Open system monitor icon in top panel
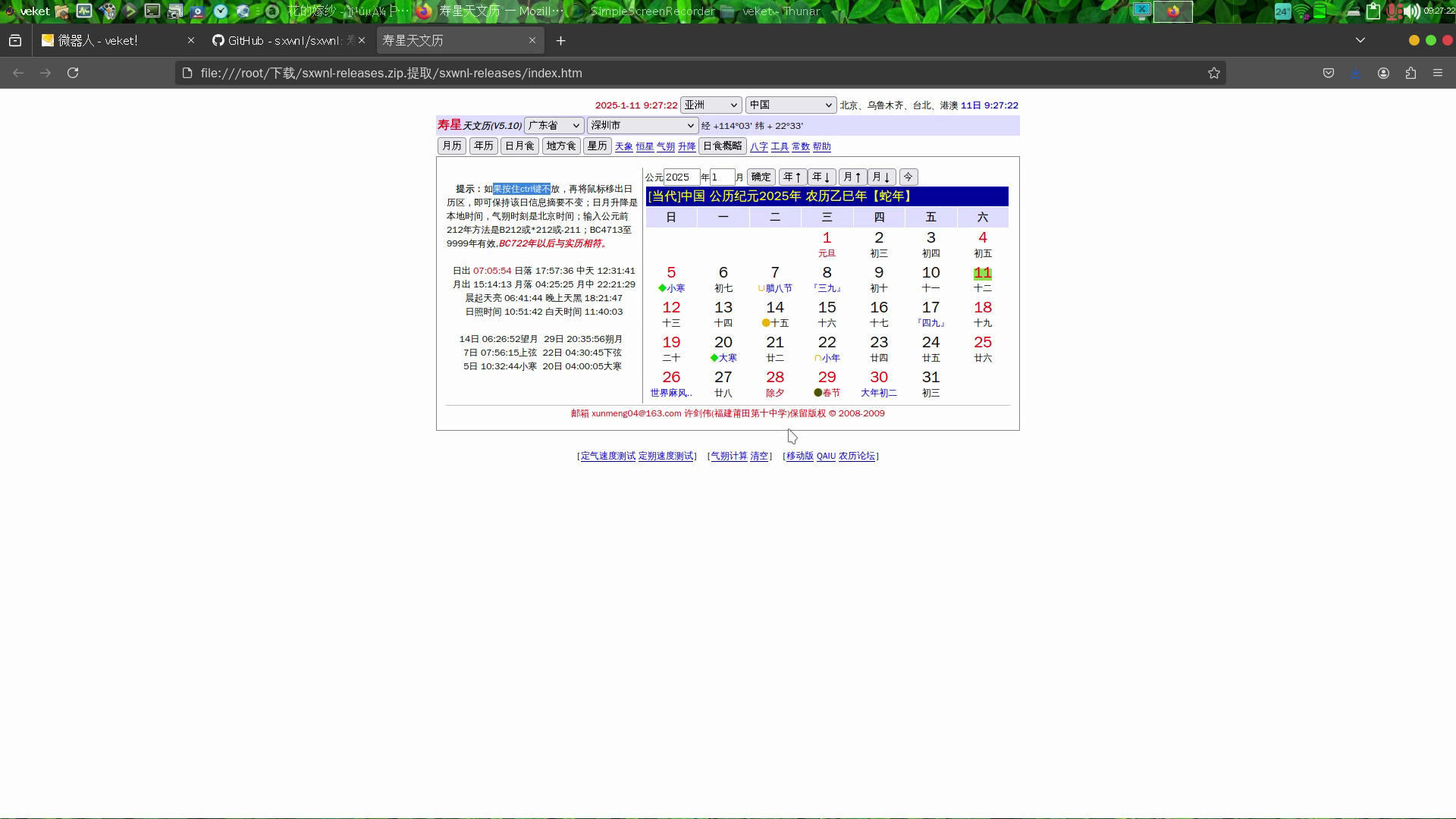1456x819 pixels. (84, 11)
